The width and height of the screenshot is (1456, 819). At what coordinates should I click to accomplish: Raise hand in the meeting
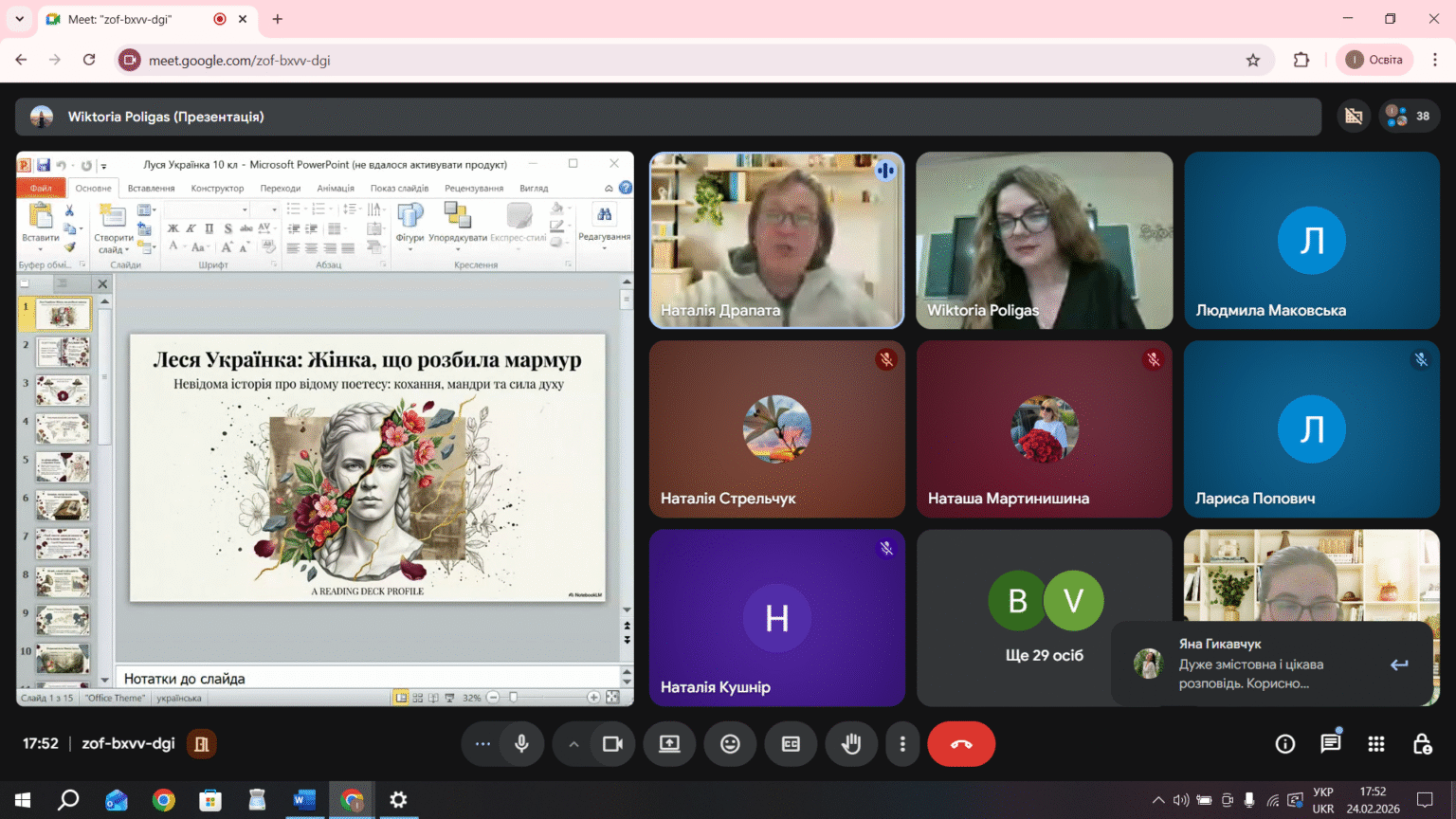tap(851, 744)
